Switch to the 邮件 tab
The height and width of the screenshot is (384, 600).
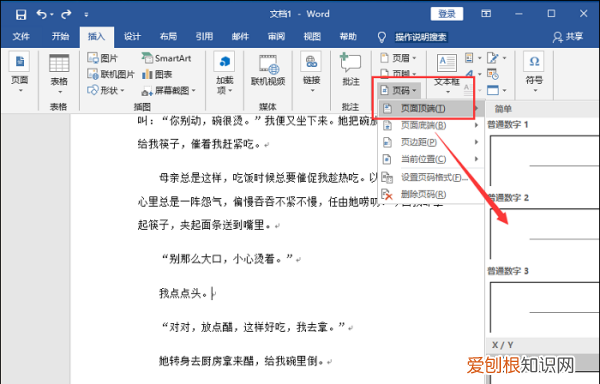coord(240,36)
